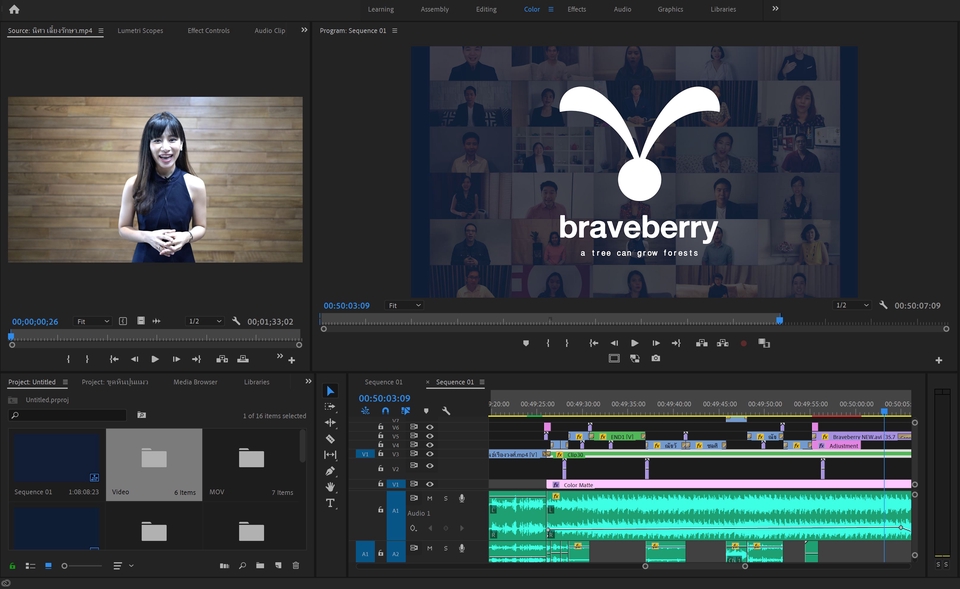Click New Item icon in Project panel
Viewport: 960px width, 589px height.
click(x=278, y=565)
